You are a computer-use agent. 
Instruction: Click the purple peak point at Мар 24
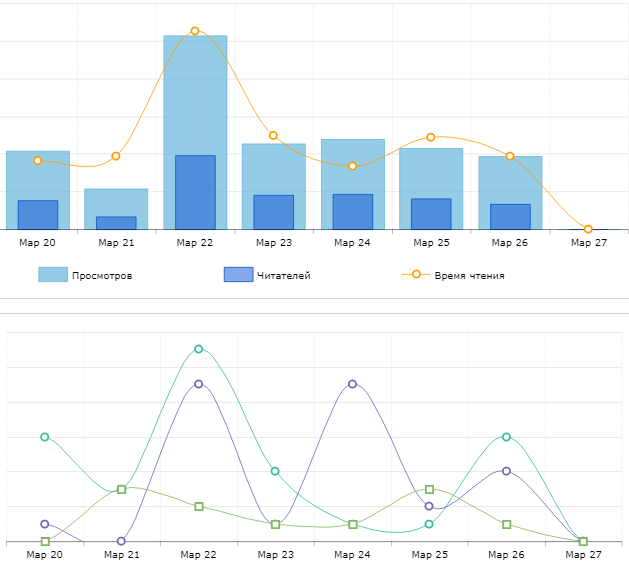[x=353, y=384]
